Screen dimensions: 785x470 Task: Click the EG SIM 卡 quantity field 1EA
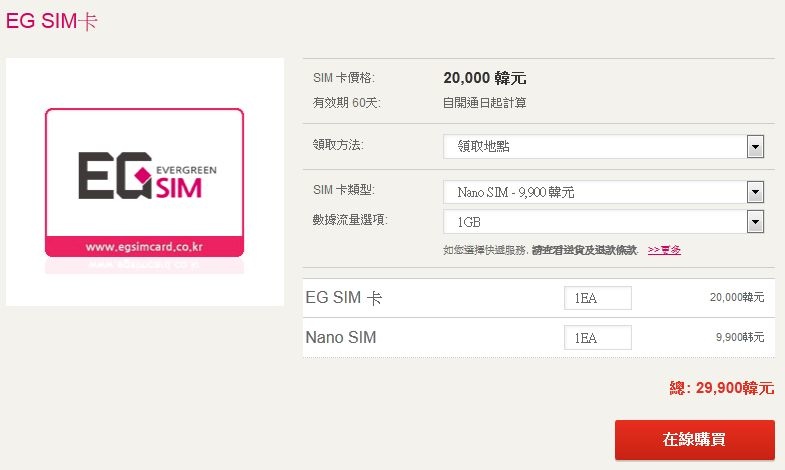coord(597,298)
